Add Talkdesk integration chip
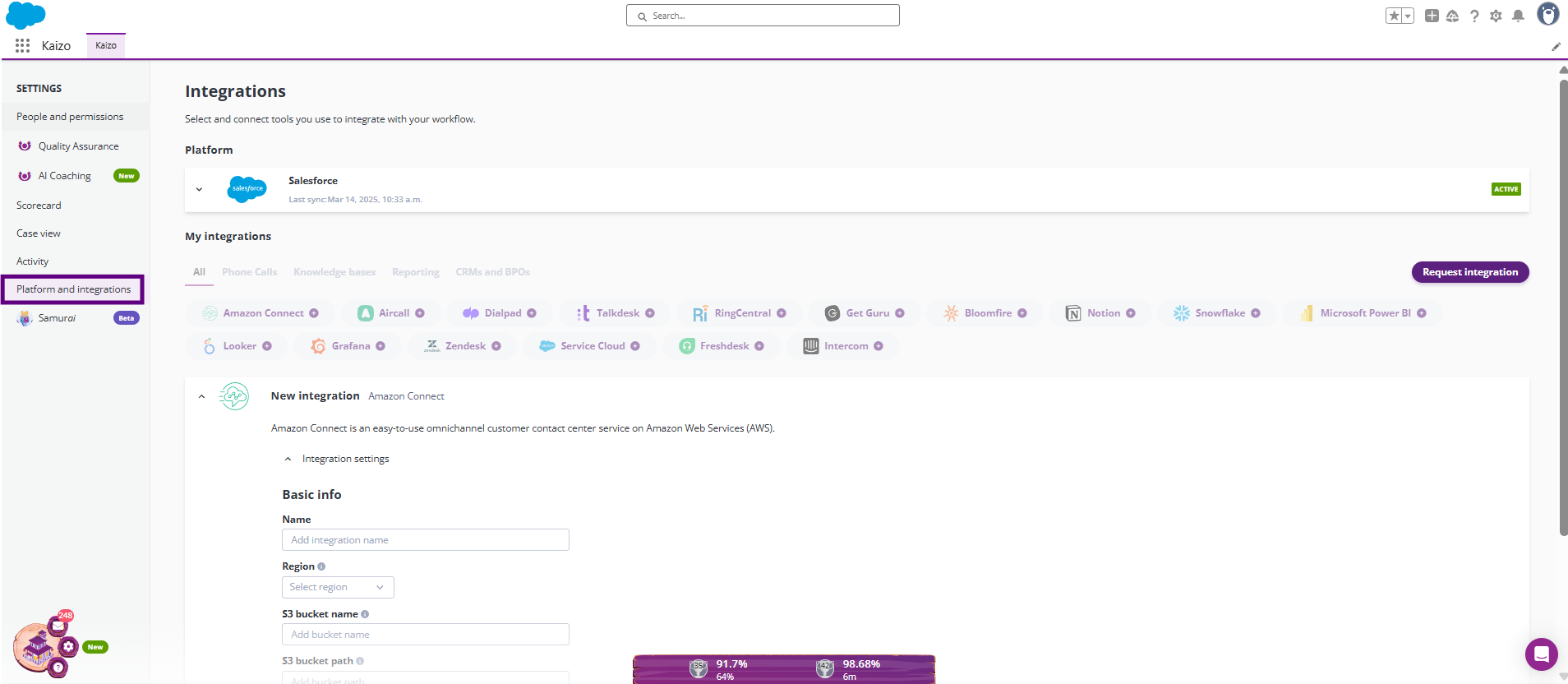The height and width of the screenshot is (684, 1568). [615, 313]
